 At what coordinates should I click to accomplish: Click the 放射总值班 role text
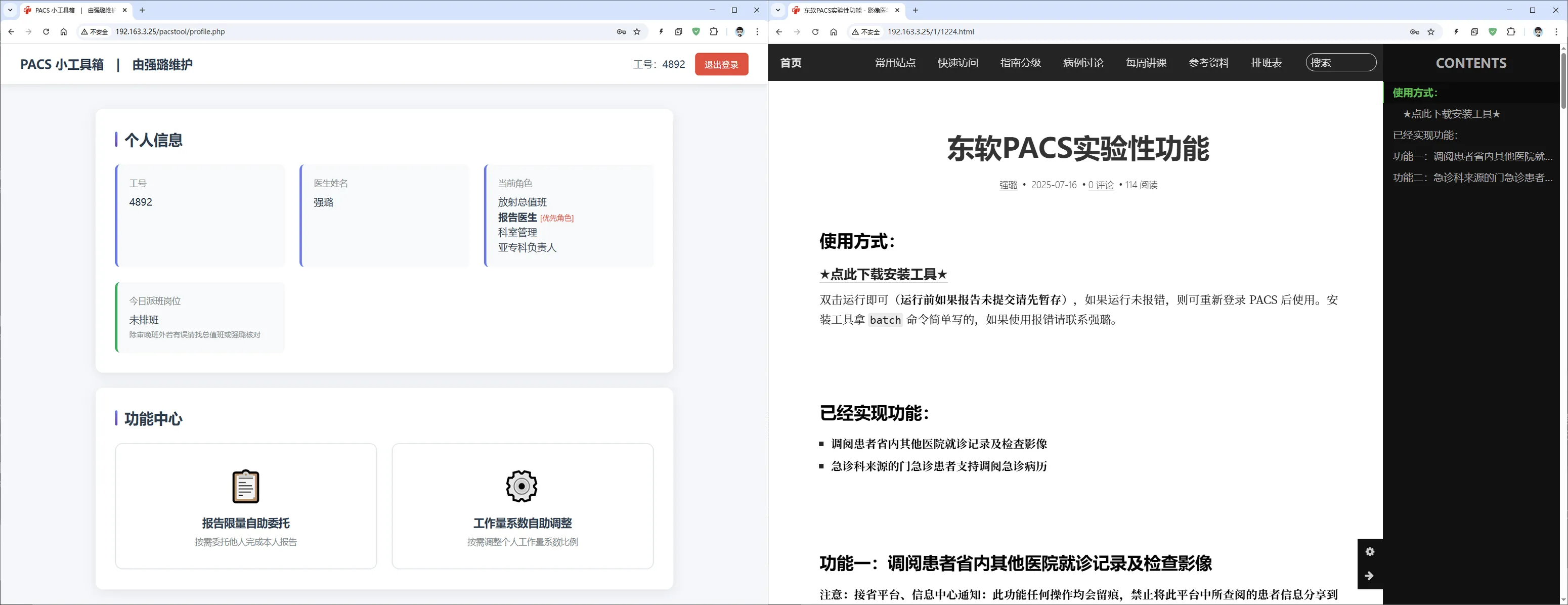coord(522,202)
